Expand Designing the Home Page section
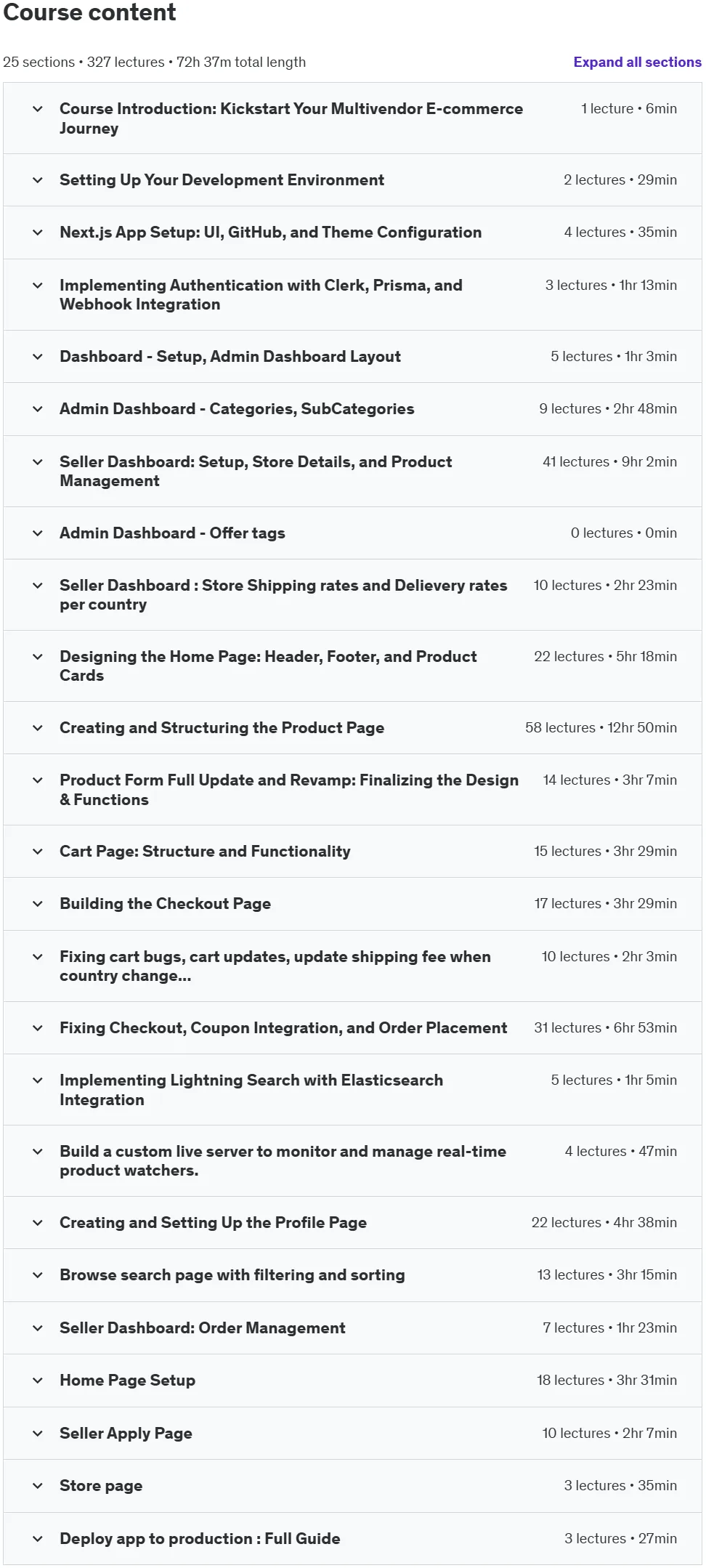 [x=352, y=666]
